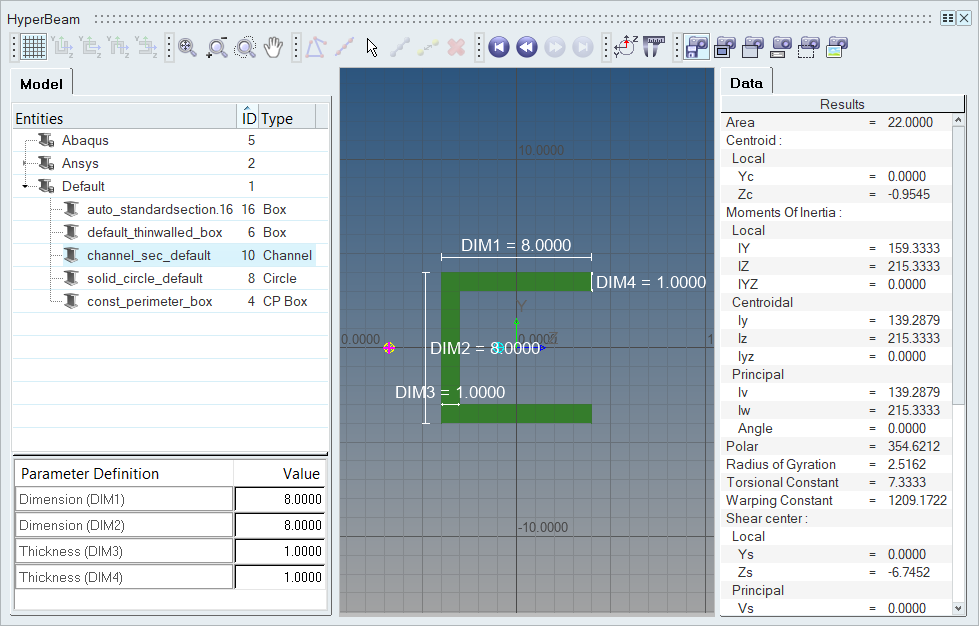Collapse the Default folder in the tree
Screen dimensions: 979x626
[x=25, y=186]
